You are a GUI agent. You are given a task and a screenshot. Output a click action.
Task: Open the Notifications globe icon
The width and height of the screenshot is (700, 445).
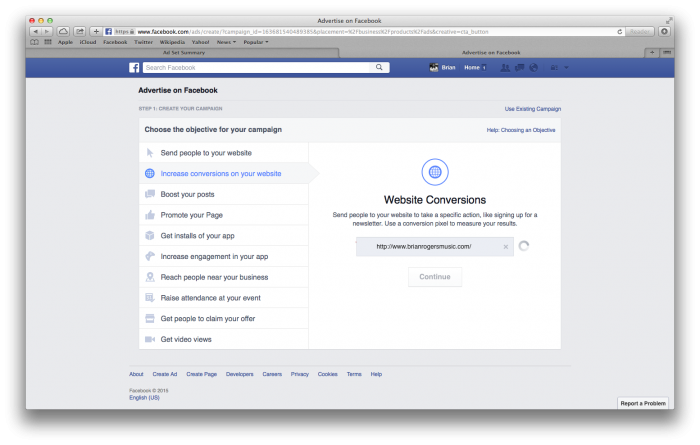(x=533, y=67)
